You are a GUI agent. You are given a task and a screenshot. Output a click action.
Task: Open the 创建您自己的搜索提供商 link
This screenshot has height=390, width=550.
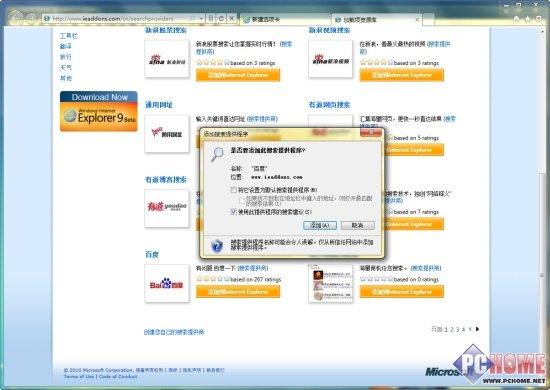[x=174, y=332]
